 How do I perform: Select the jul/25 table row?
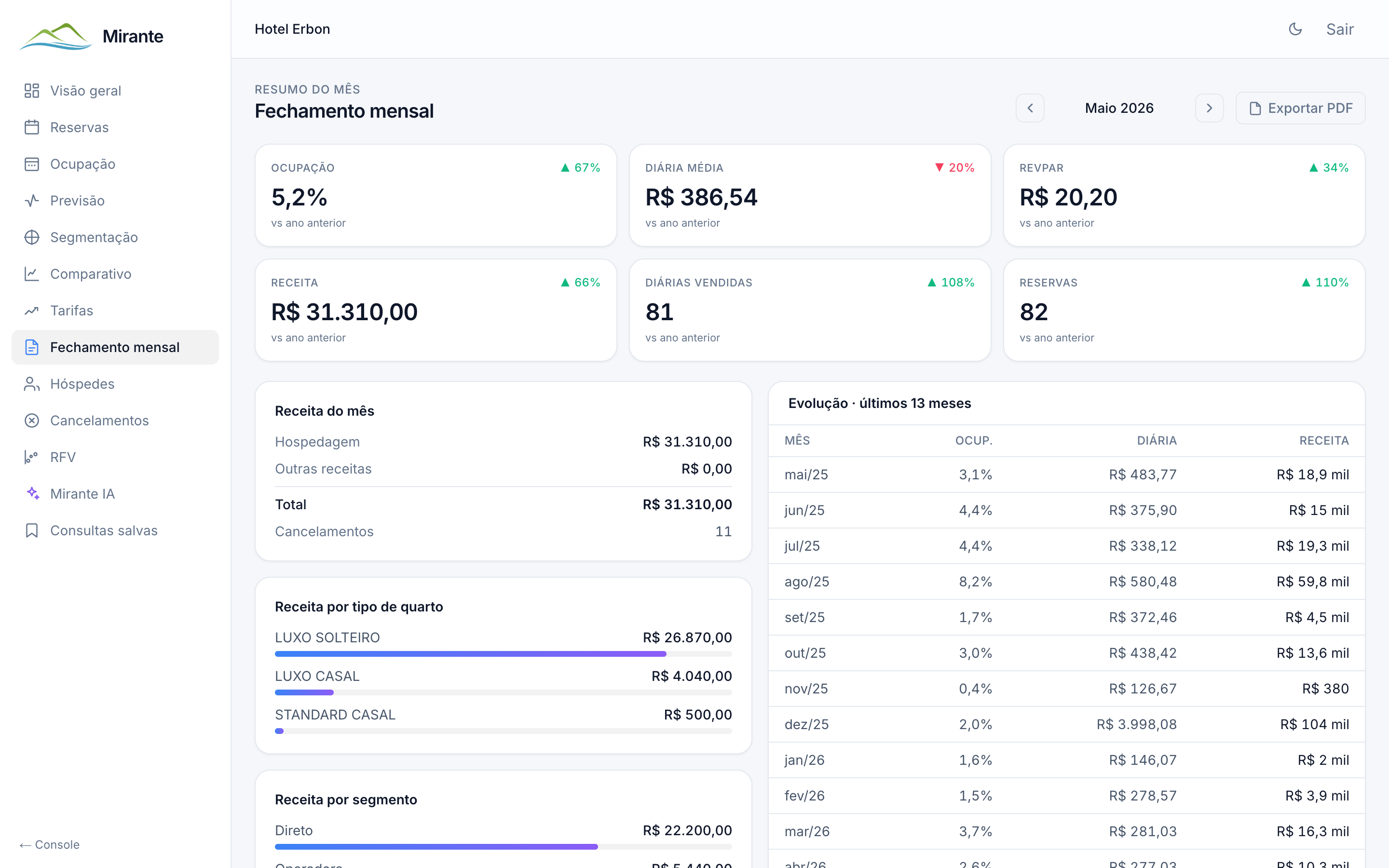[1066, 546]
